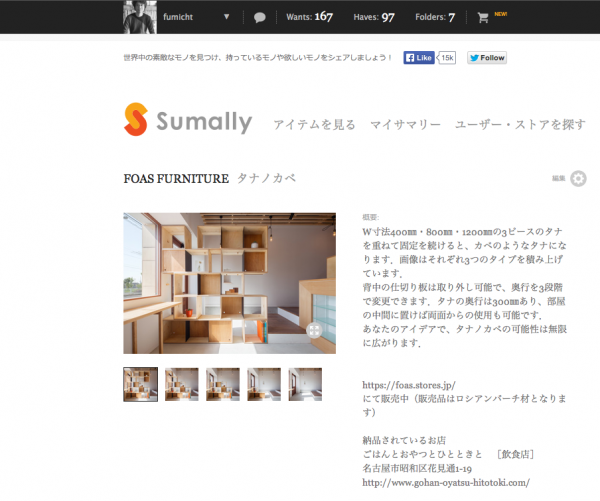Image resolution: width=600 pixels, height=501 pixels.
Task: Like Sumally on Facebook
Action: (x=419, y=58)
